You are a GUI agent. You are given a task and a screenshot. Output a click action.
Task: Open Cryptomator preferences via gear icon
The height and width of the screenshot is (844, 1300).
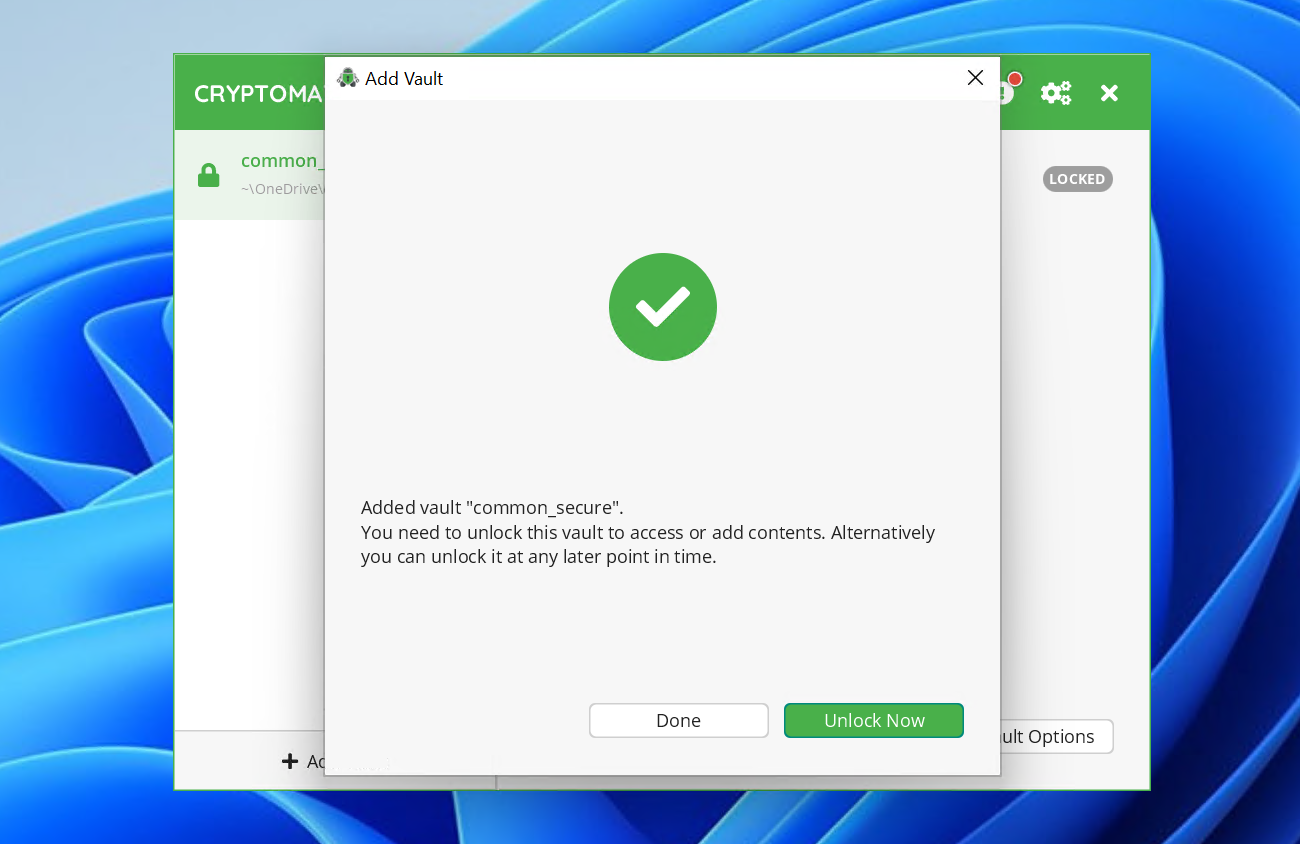[1055, 92]
